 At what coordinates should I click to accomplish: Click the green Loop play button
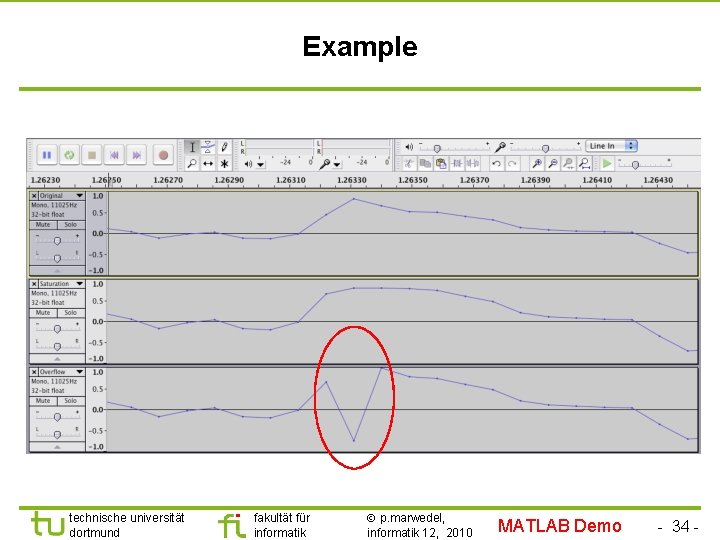(69, 155)
